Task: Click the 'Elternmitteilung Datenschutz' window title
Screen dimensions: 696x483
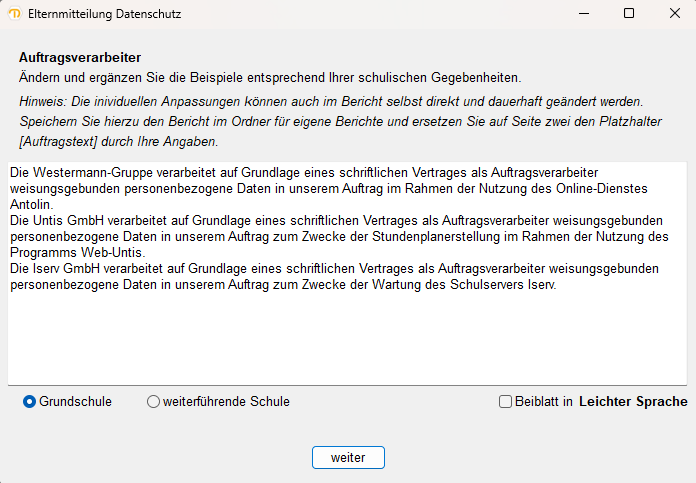Action: [105, 14]
